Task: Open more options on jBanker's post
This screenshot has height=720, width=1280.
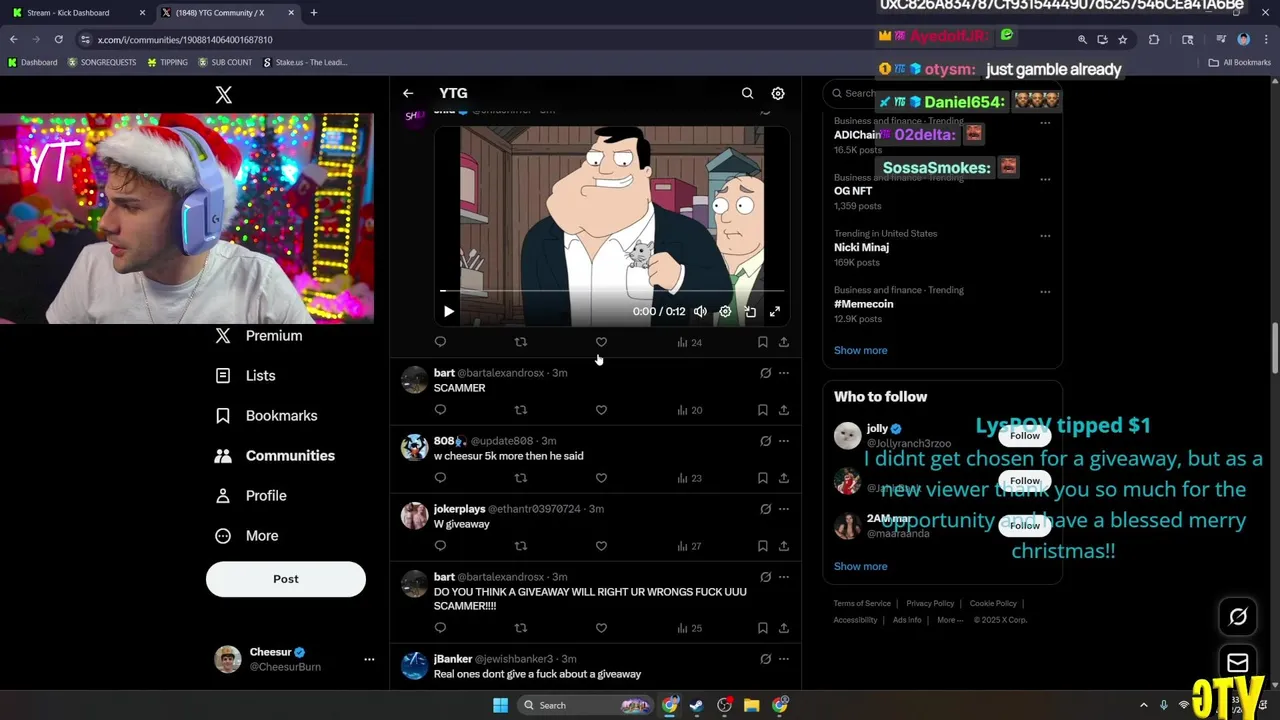Action: pos(784,659)
